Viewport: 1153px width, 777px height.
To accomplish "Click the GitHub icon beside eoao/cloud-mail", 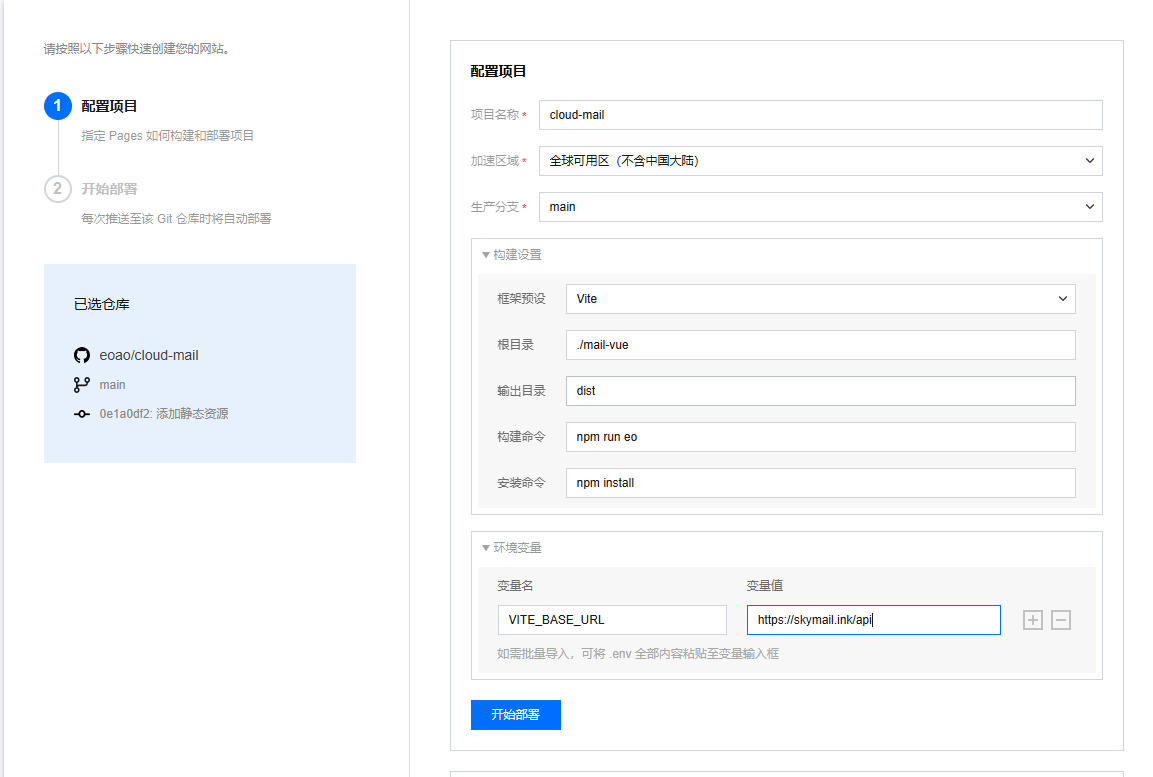I will click(82, 355).
